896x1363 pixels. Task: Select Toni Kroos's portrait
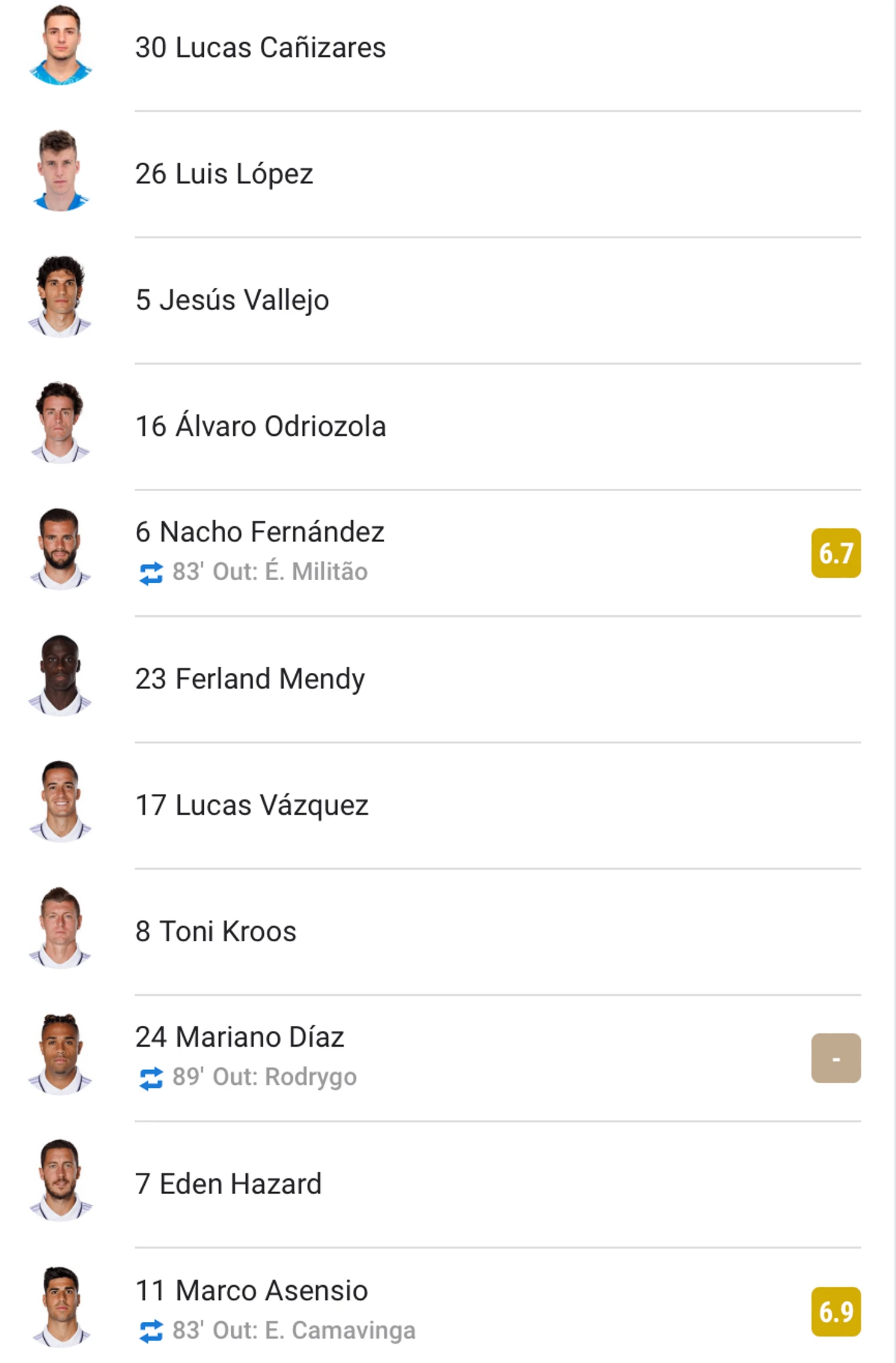pos(60,928)
